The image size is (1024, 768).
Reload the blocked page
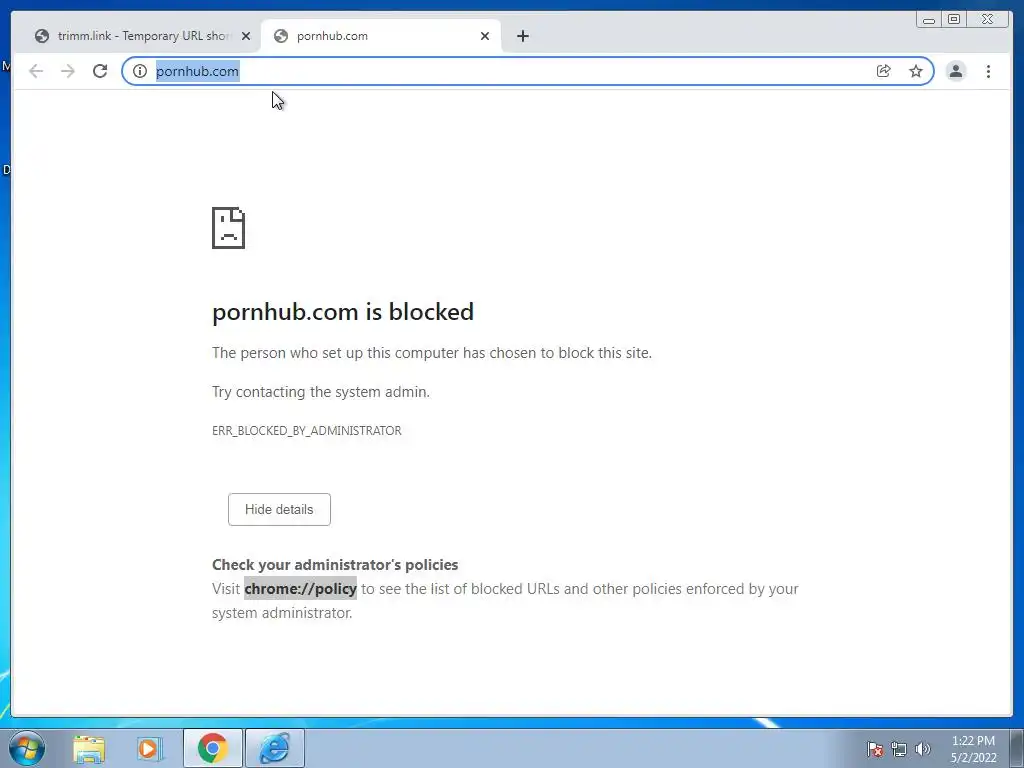(100, 71)
